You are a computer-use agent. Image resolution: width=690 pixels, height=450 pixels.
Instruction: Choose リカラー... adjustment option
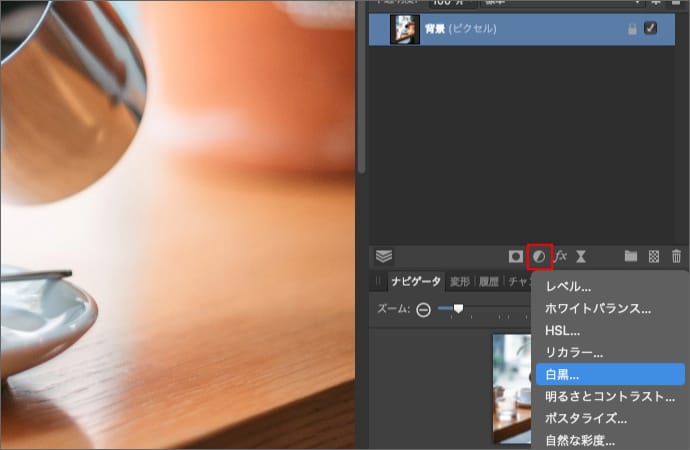tap(573, 352)
